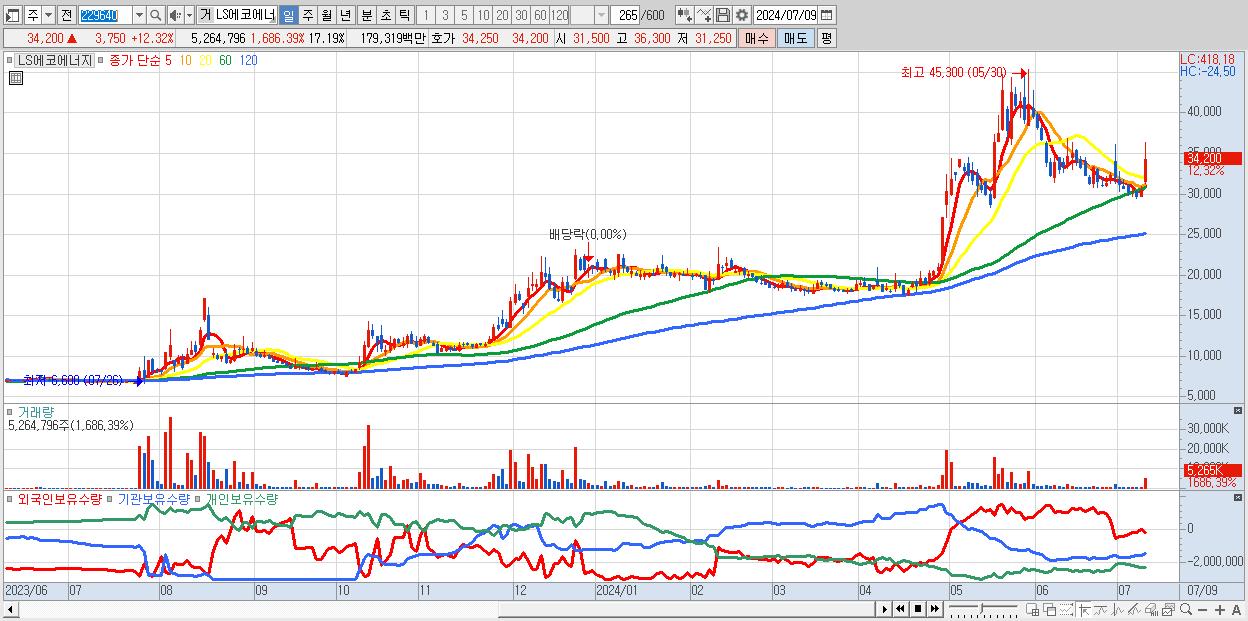Click the 매수 buy button

758,38
